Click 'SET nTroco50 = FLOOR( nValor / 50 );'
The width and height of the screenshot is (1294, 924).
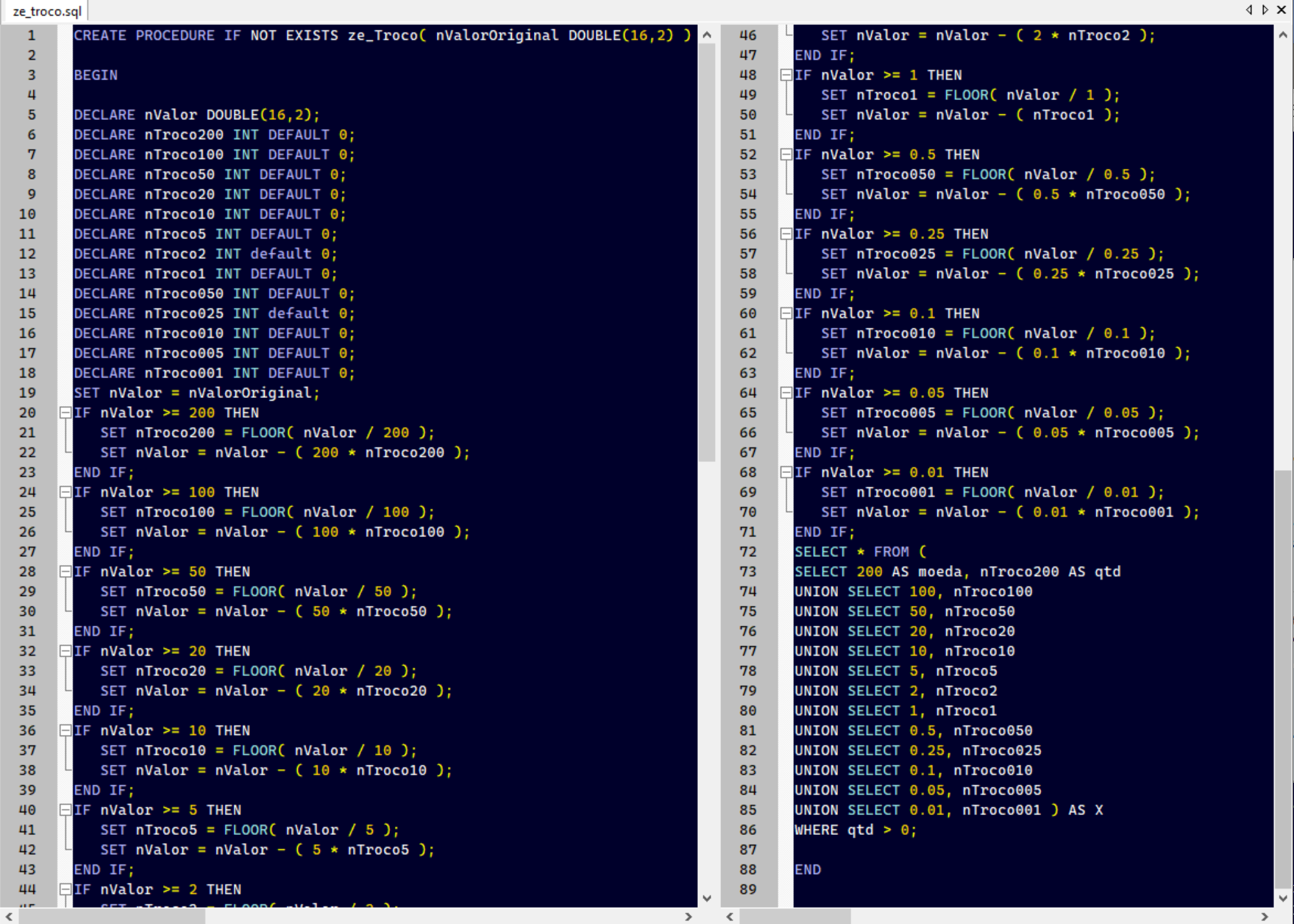click(x=258, y=591)
